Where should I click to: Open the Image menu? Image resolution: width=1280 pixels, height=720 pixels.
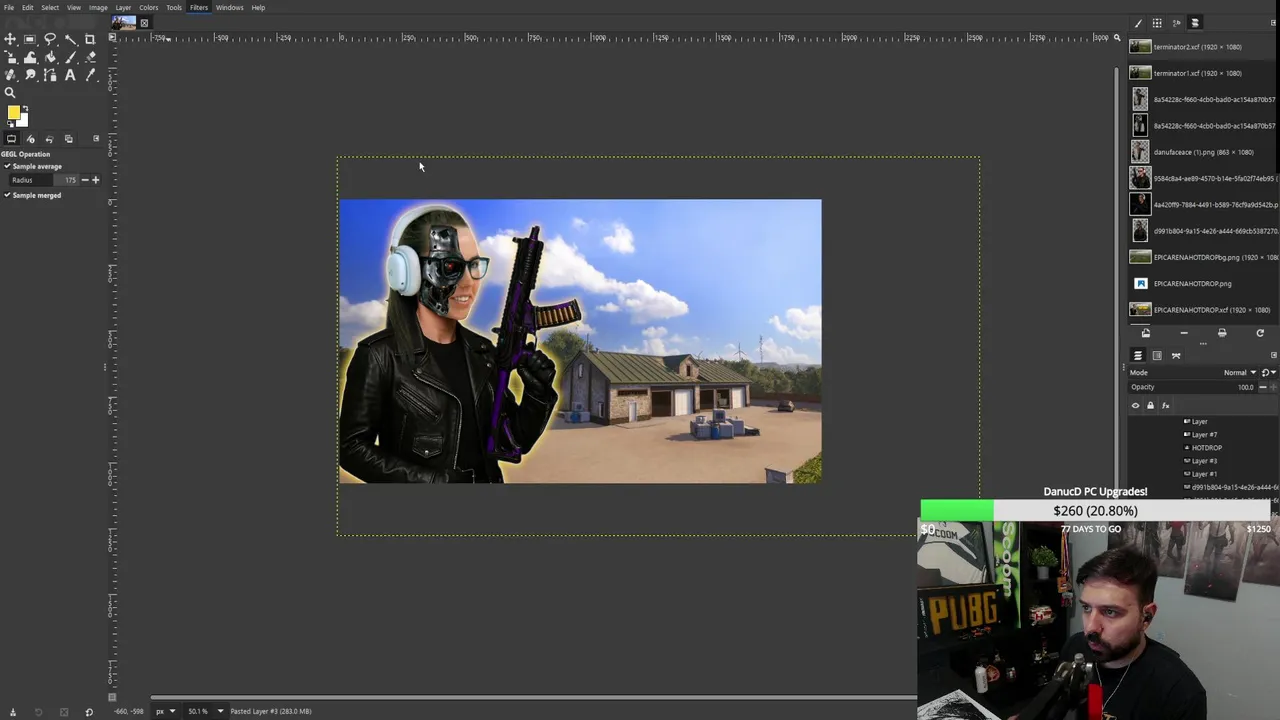98,7
